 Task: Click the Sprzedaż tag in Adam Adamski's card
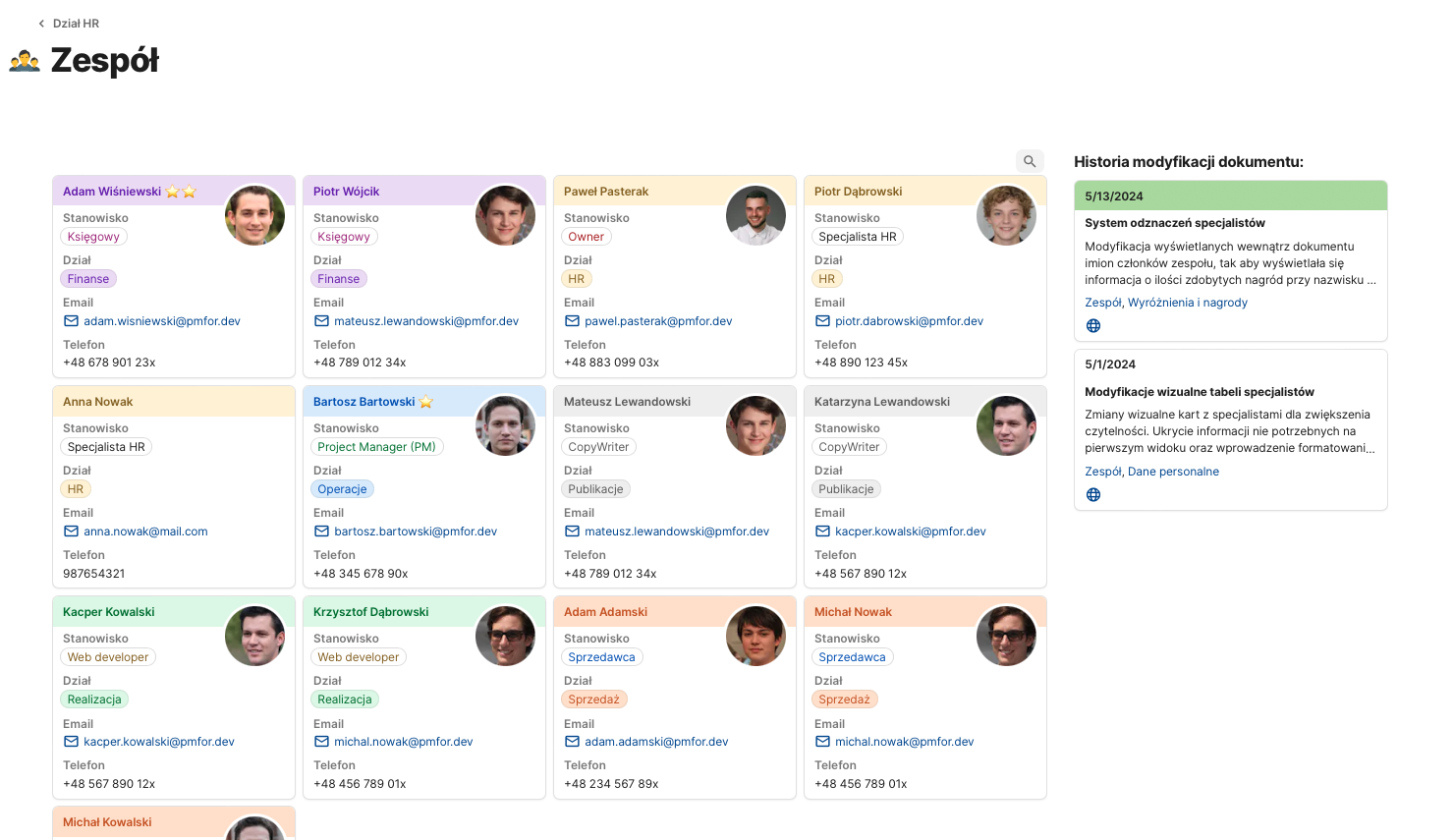[593, 700]
